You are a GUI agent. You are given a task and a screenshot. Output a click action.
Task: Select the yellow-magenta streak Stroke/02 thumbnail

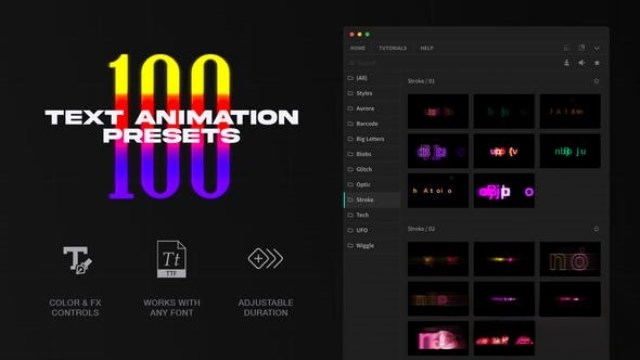[x=504, y=259]
